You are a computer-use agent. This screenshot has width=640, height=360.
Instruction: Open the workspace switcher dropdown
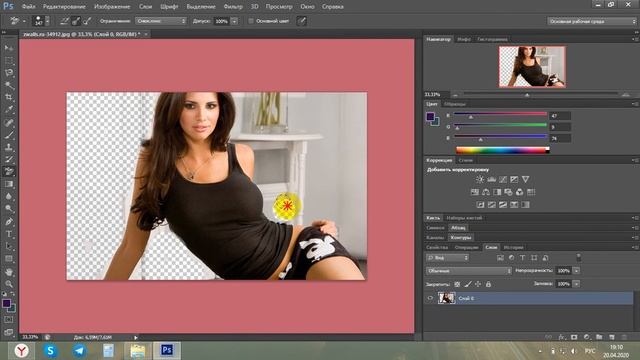[592, 21]
